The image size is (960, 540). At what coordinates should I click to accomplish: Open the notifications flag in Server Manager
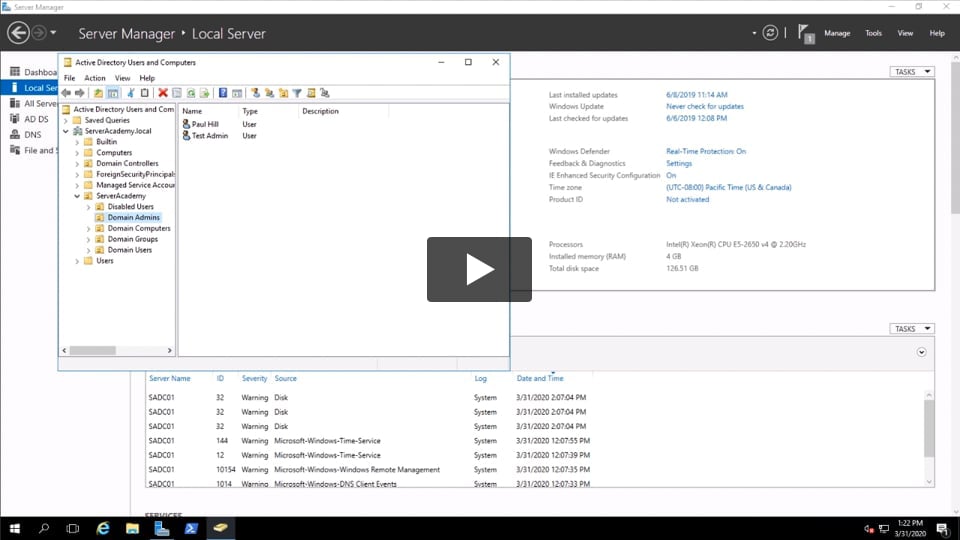[805, 33]
